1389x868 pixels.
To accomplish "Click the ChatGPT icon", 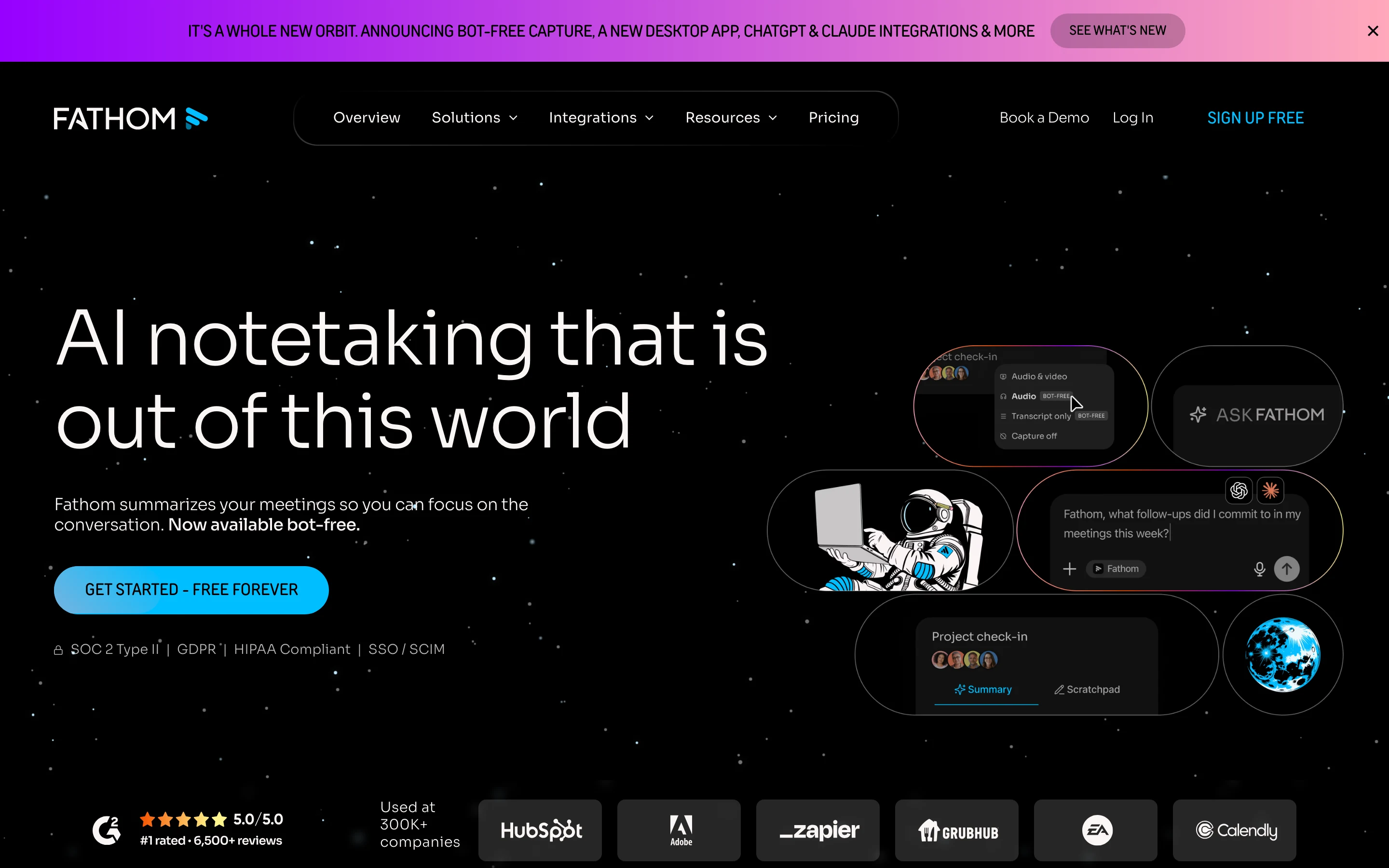I will tap(1239, 490).
